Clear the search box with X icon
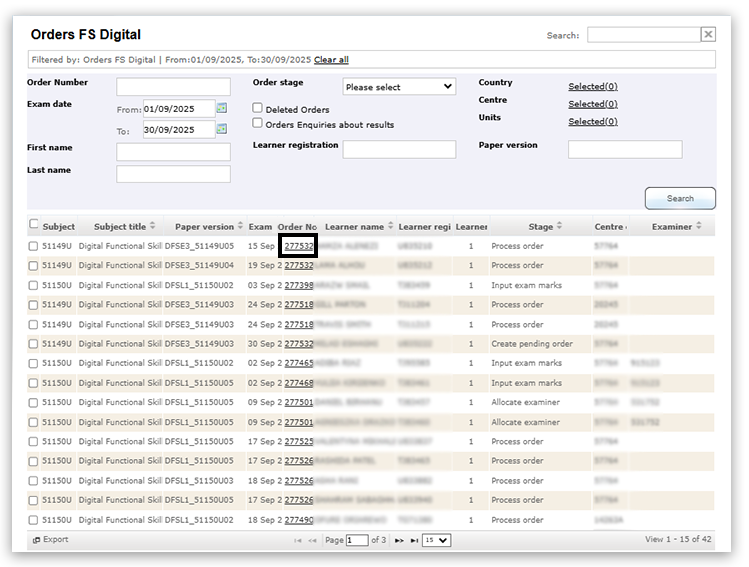This screenshot has width=749, height=567. 708,35
